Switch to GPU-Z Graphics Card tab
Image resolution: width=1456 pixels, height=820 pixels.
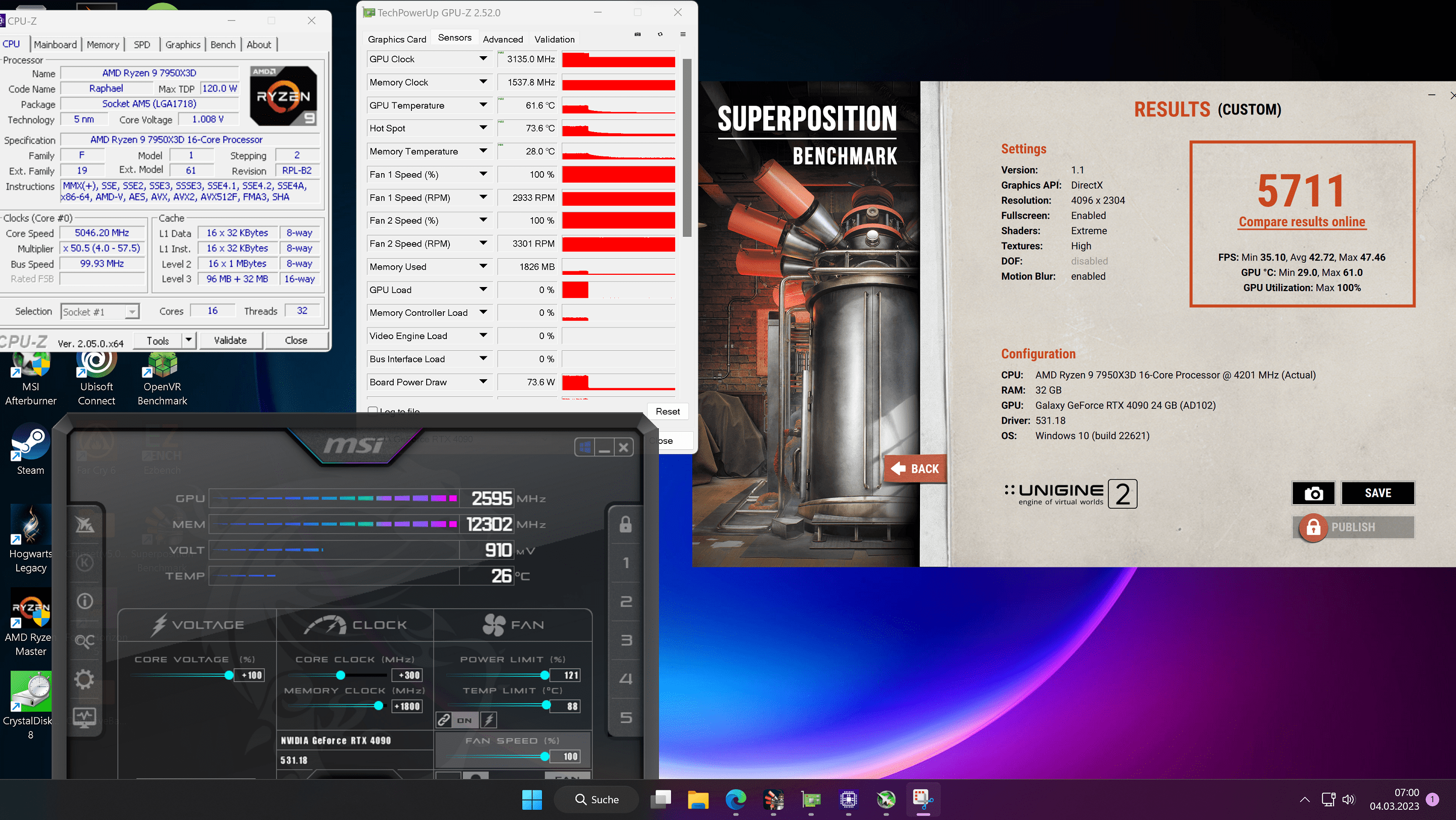[x=397, y=39]
